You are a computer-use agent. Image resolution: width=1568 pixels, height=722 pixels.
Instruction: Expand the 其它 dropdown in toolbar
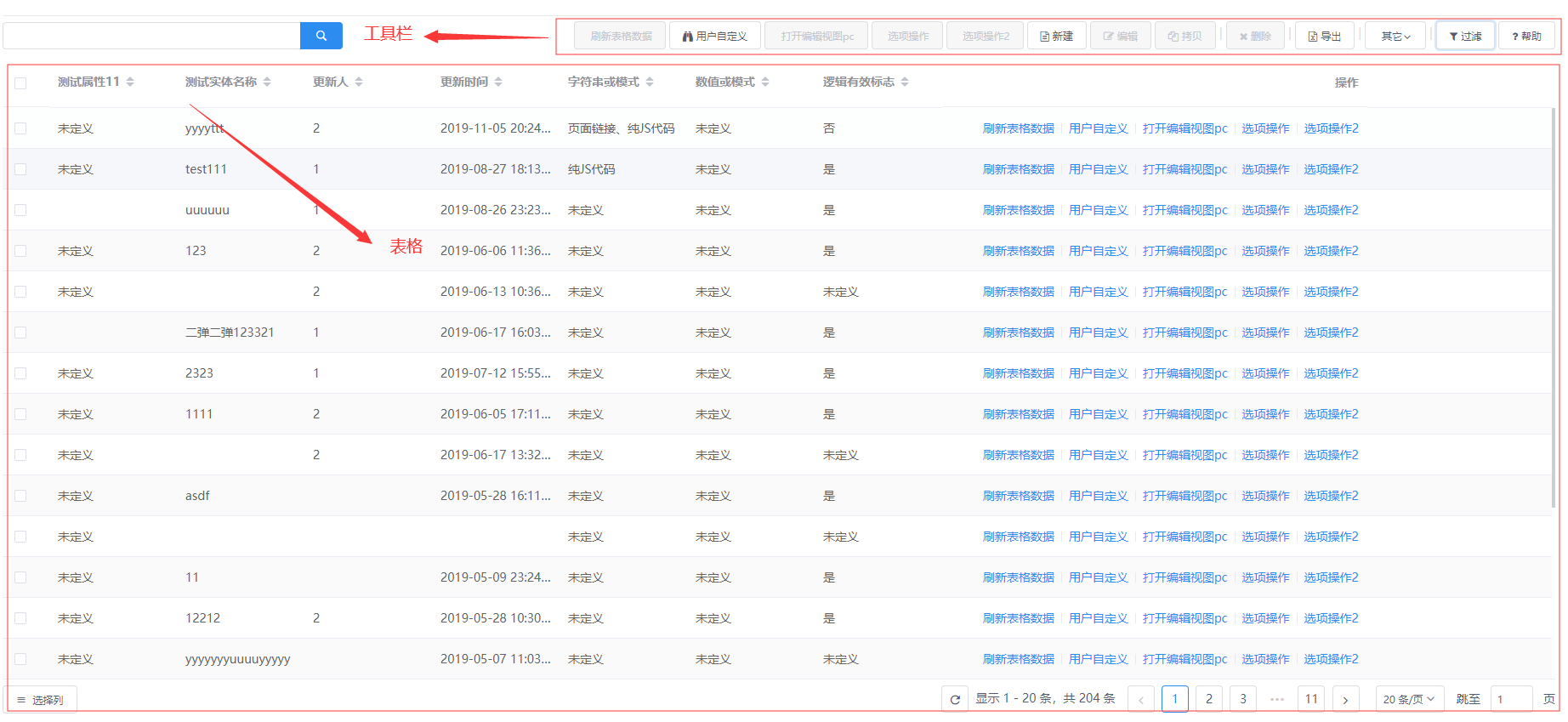(1395, 36)
